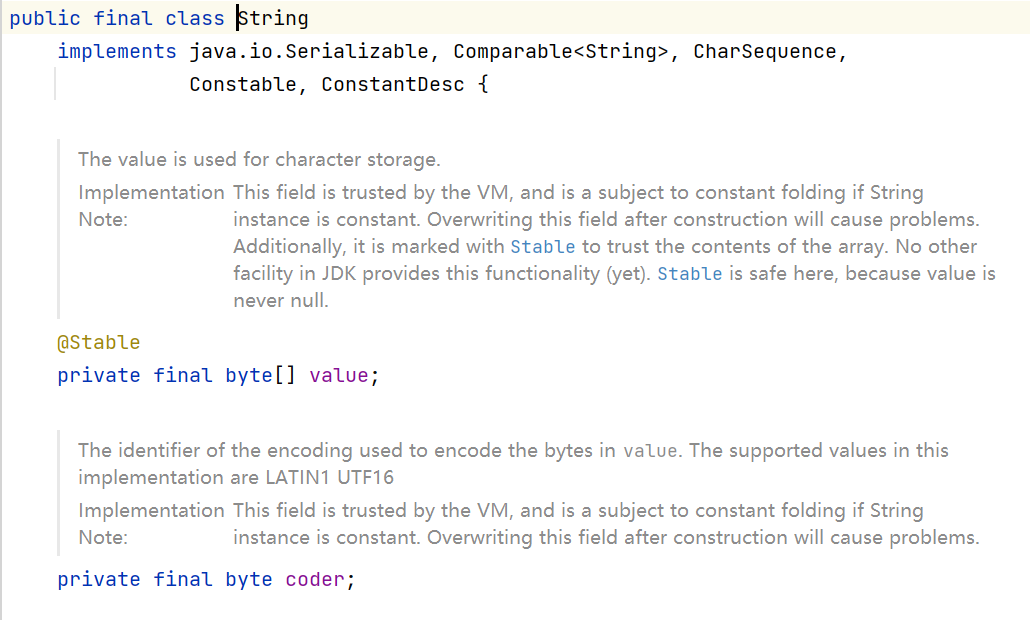The height and width of the screenshot is (620, 1030).
Task: Click the value field name in its declaration
Action: 339,376
